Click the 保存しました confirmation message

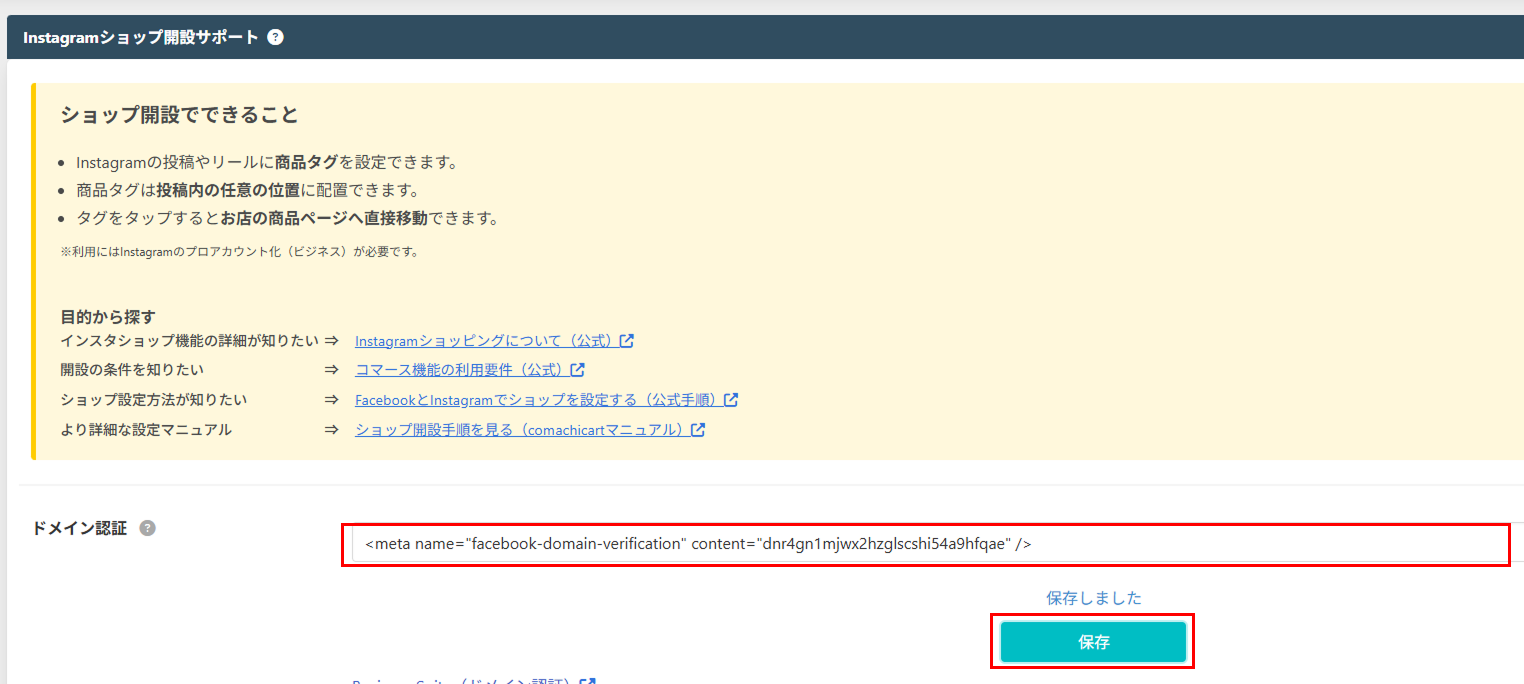pos(1094,598)
